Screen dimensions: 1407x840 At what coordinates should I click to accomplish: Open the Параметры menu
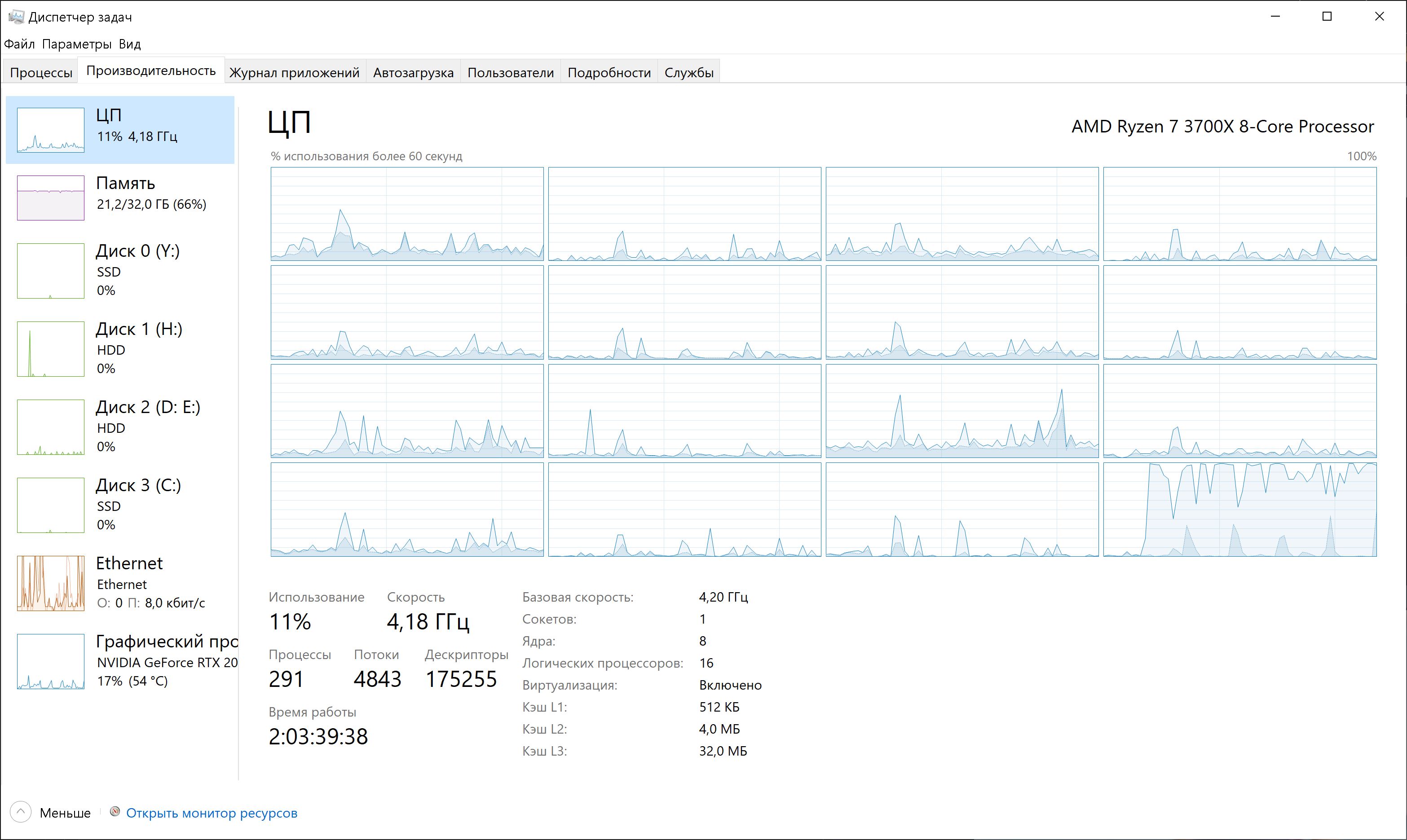click(x=76, y=44)
